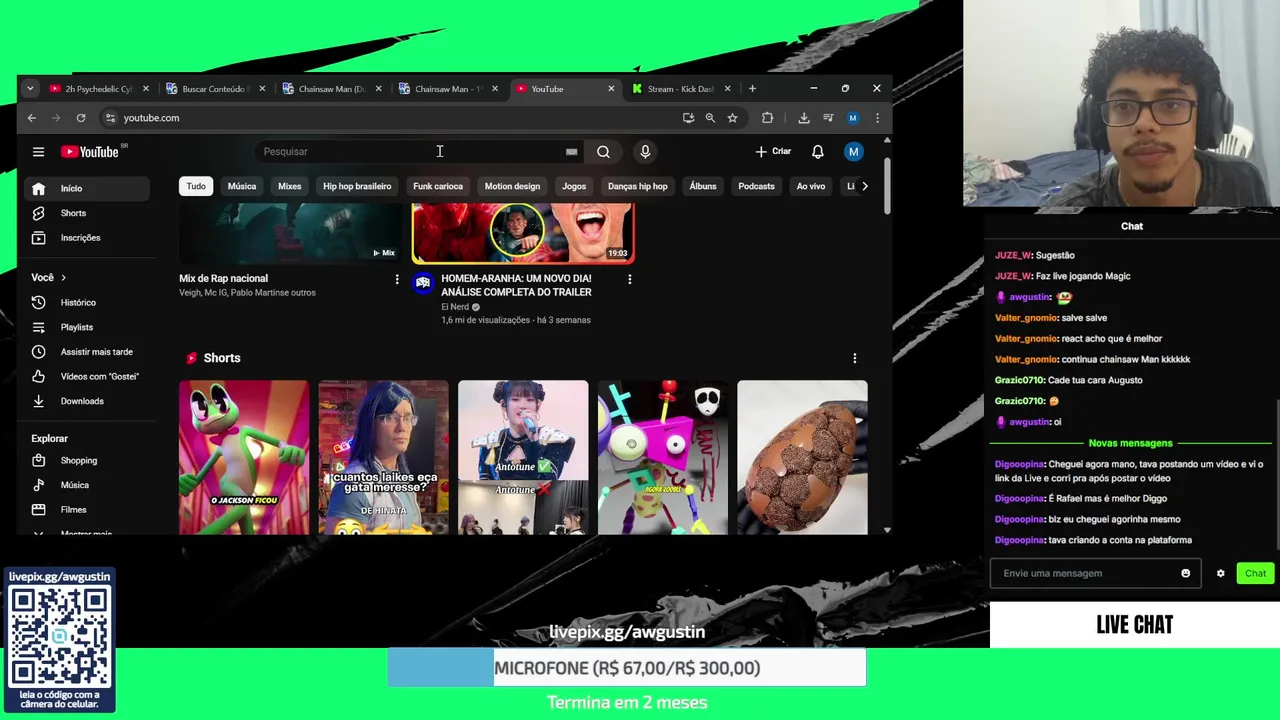The height and width of the screenshot is (720, 1280).
Task: Switch to Buscar Conteúdo browser tab
Action: click(213, 89)
